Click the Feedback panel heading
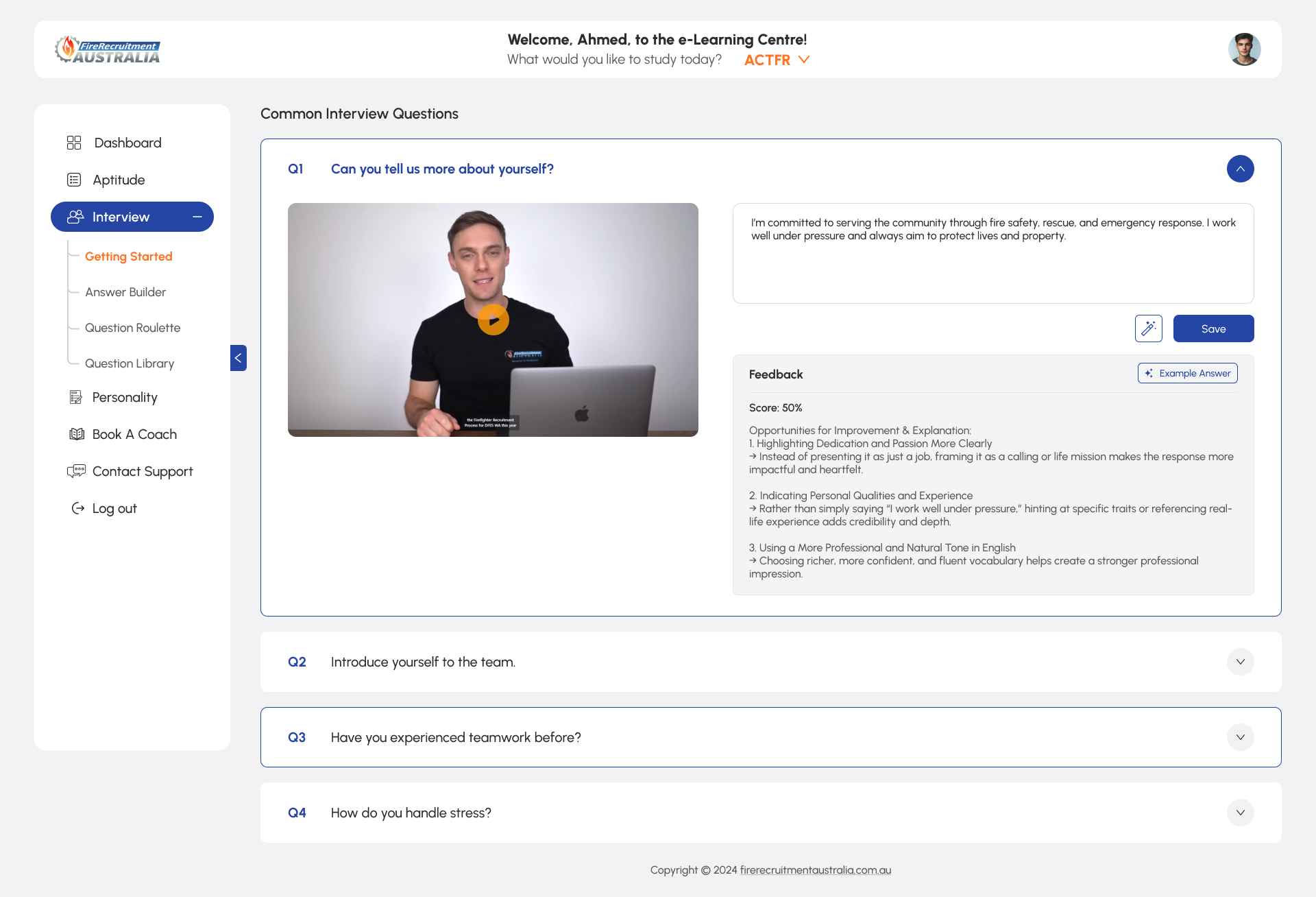The height and width of the screenshot is (897, 1316). pyautogui.click(x=776, y=374)
